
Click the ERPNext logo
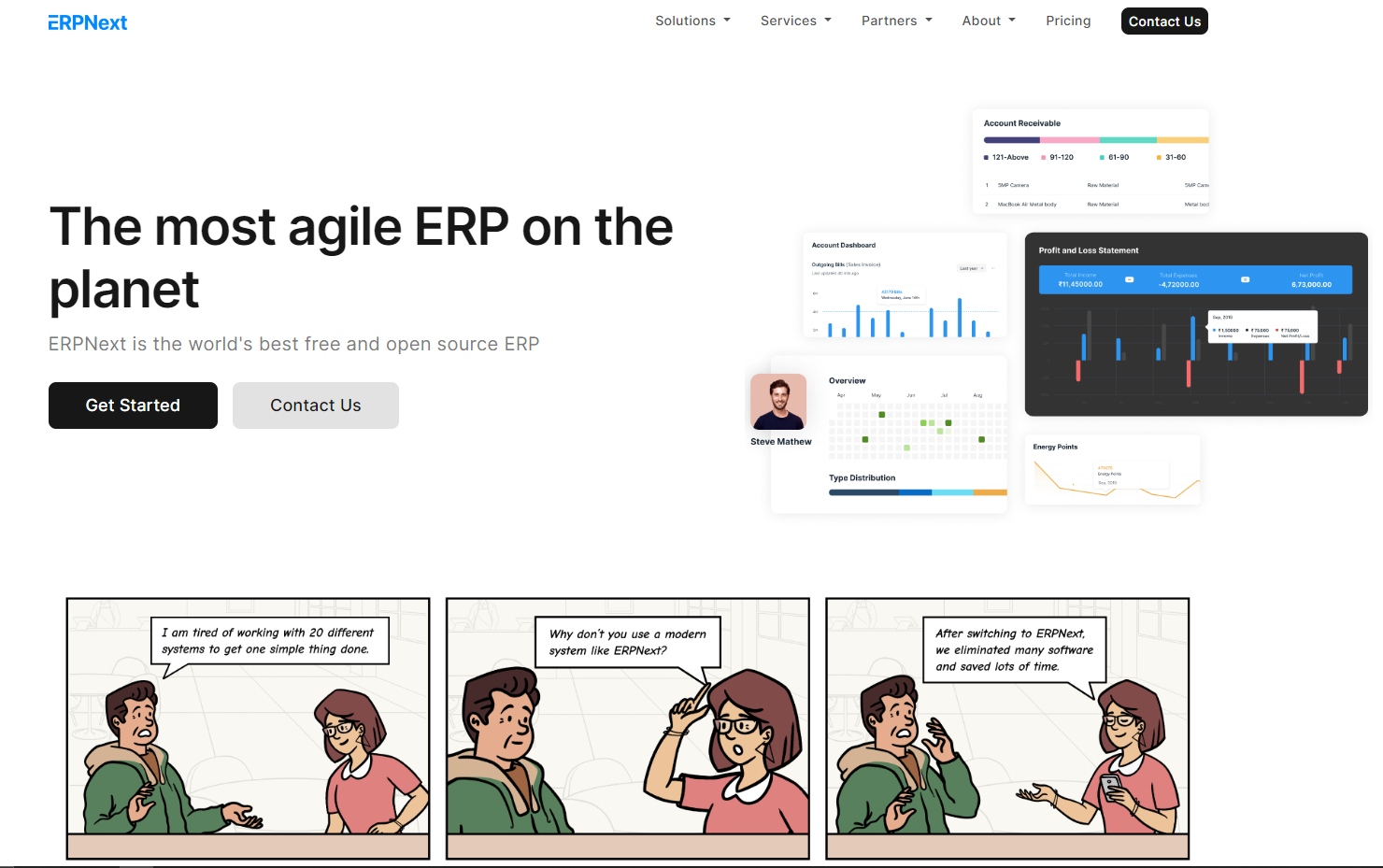coord(87,22)
